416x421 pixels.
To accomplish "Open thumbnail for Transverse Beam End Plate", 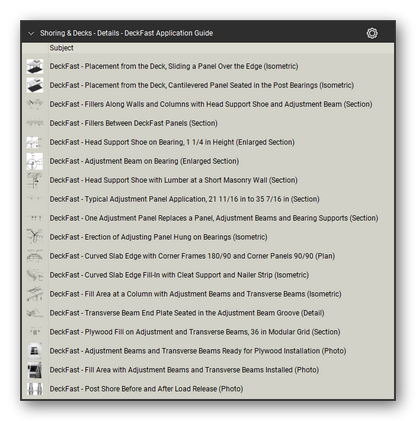I will [35, 313].
